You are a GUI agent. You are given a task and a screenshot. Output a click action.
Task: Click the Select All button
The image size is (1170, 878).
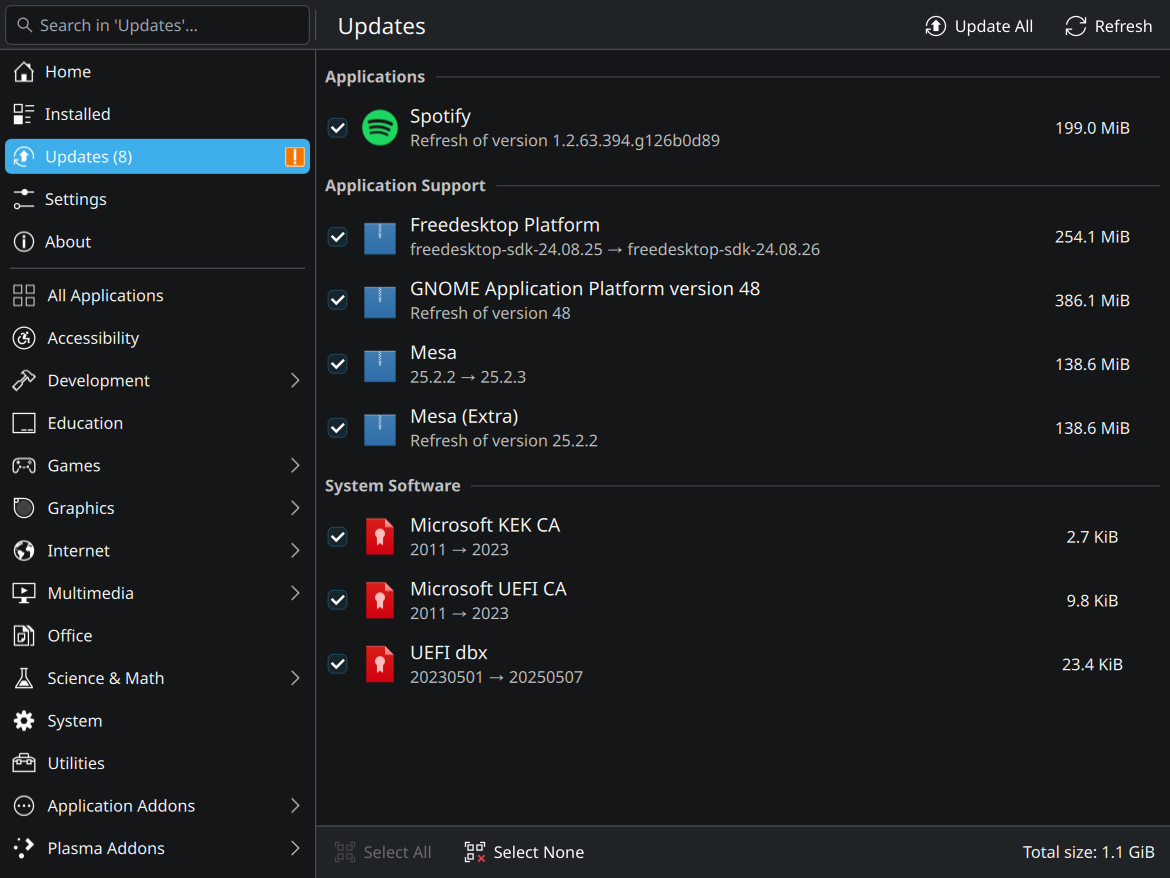[x=383, y=852]
